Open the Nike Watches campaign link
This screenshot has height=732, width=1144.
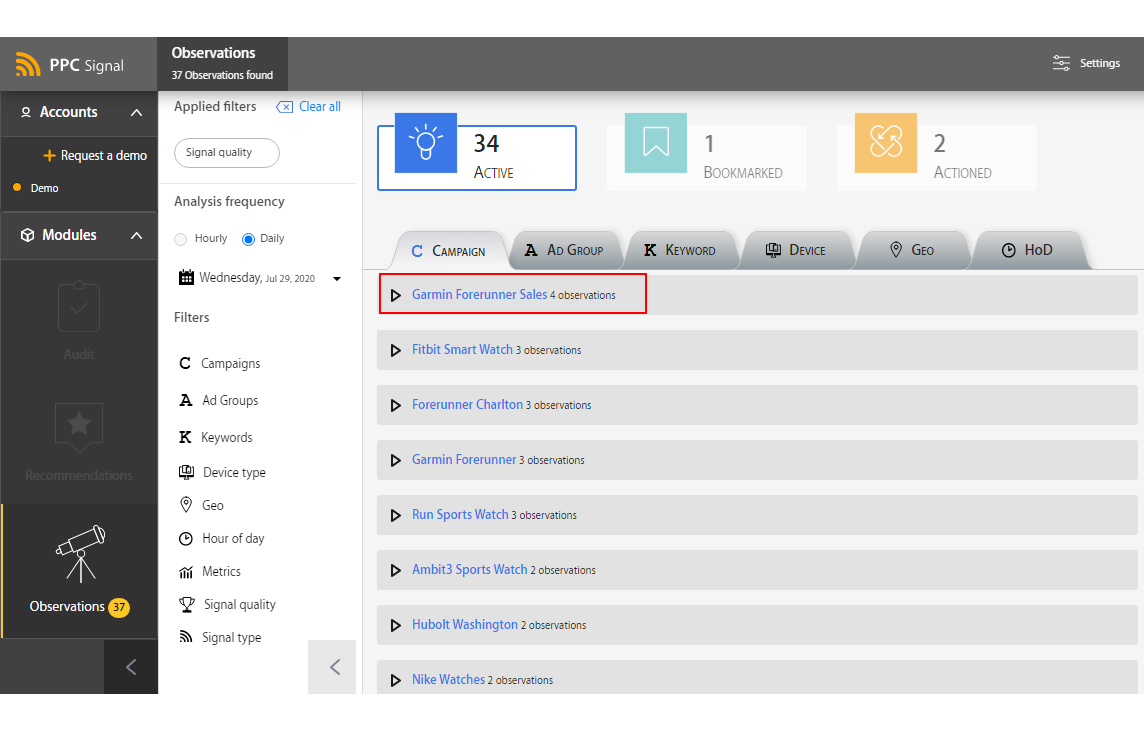(448, 679)
